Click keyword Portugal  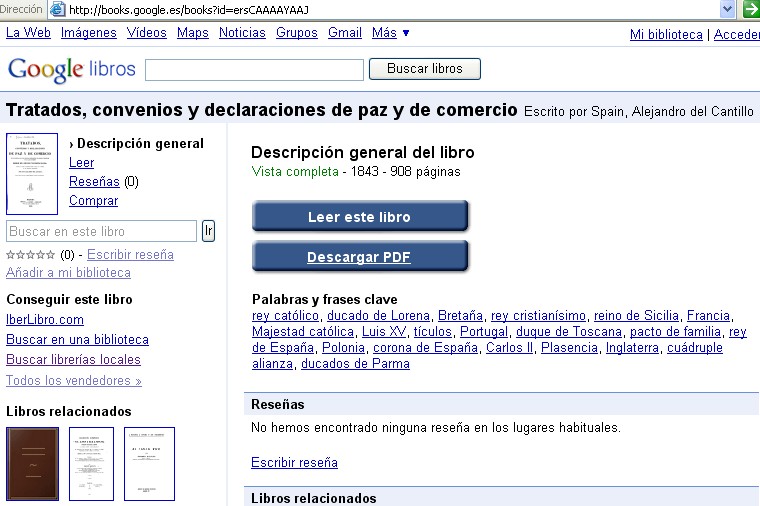(484, 332)
